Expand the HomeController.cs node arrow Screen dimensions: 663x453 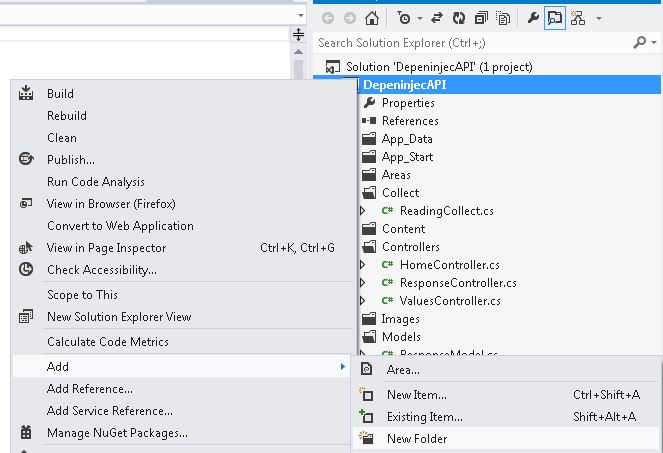(x=363, y=265)
